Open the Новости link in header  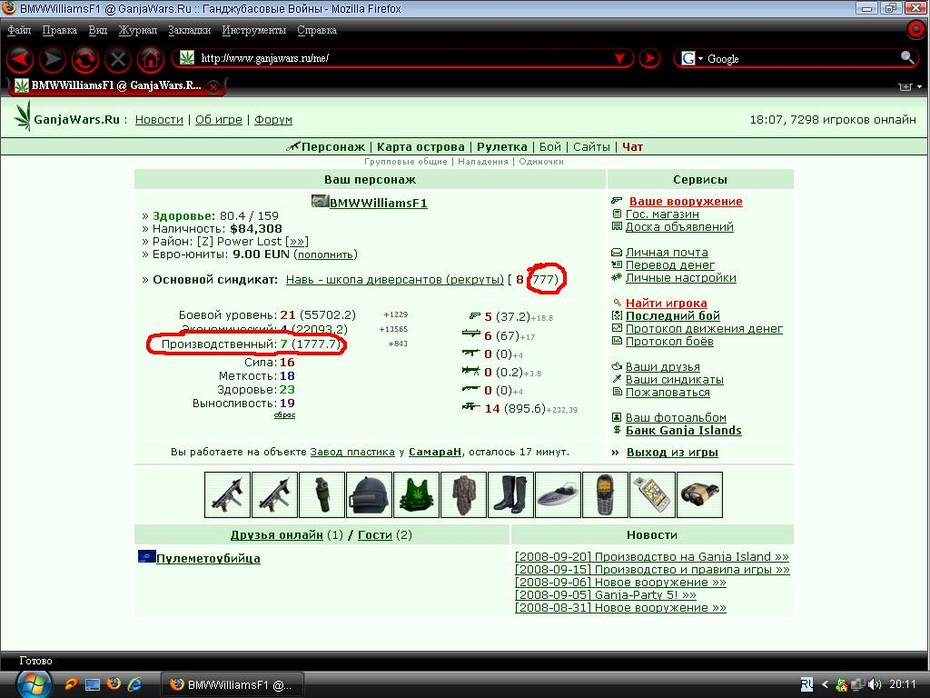click(159, 120)
